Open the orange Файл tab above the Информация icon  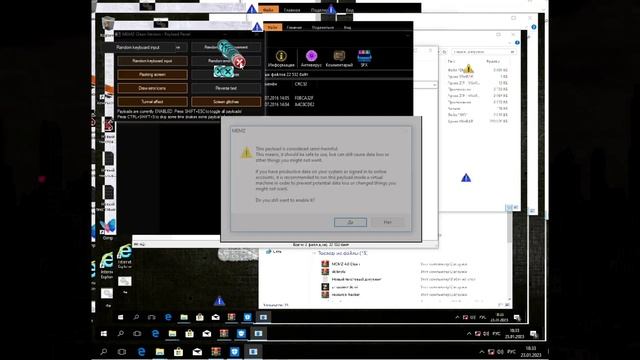tap(273, 27)
